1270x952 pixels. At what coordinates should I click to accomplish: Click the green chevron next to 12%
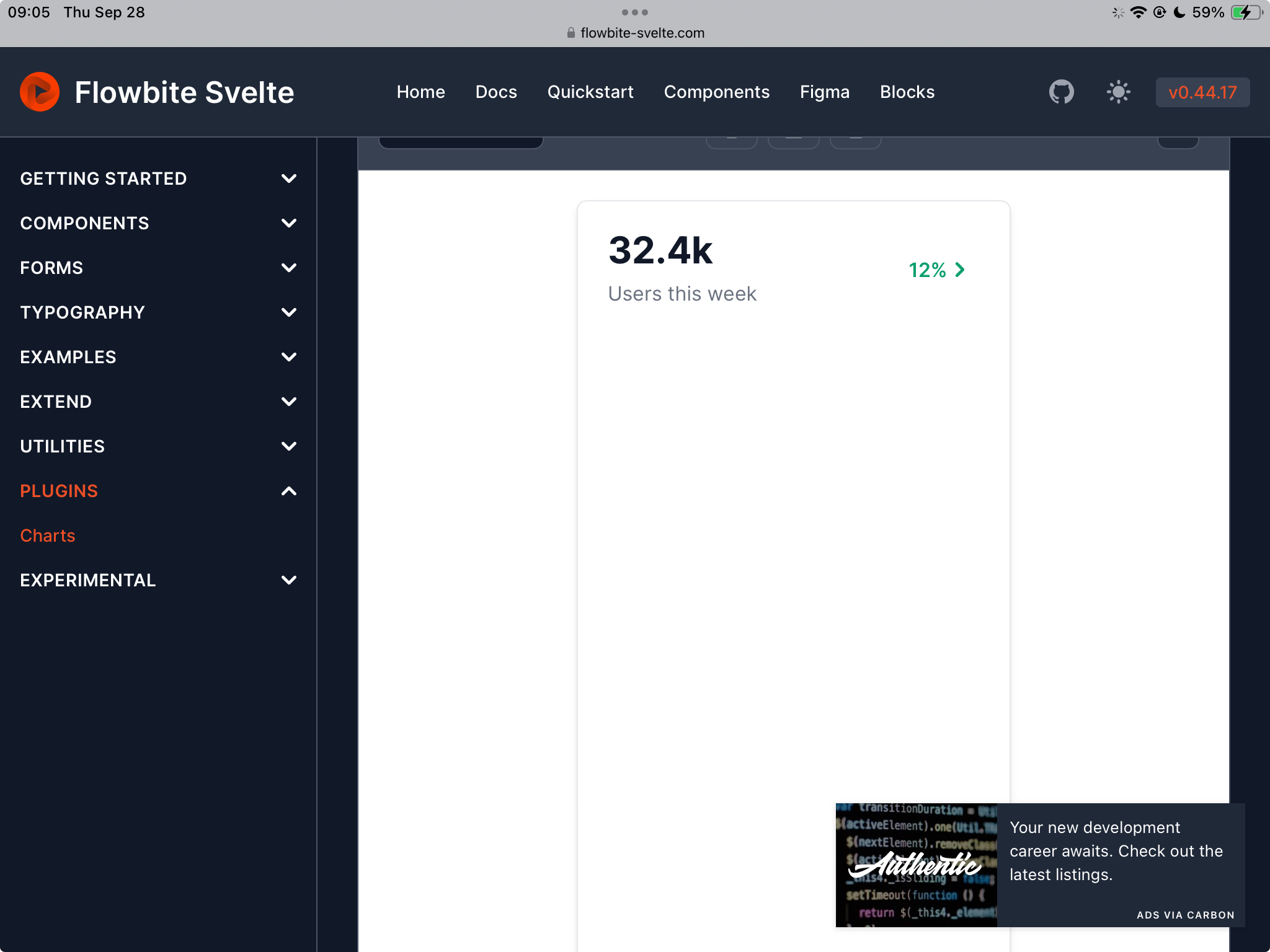959,270
